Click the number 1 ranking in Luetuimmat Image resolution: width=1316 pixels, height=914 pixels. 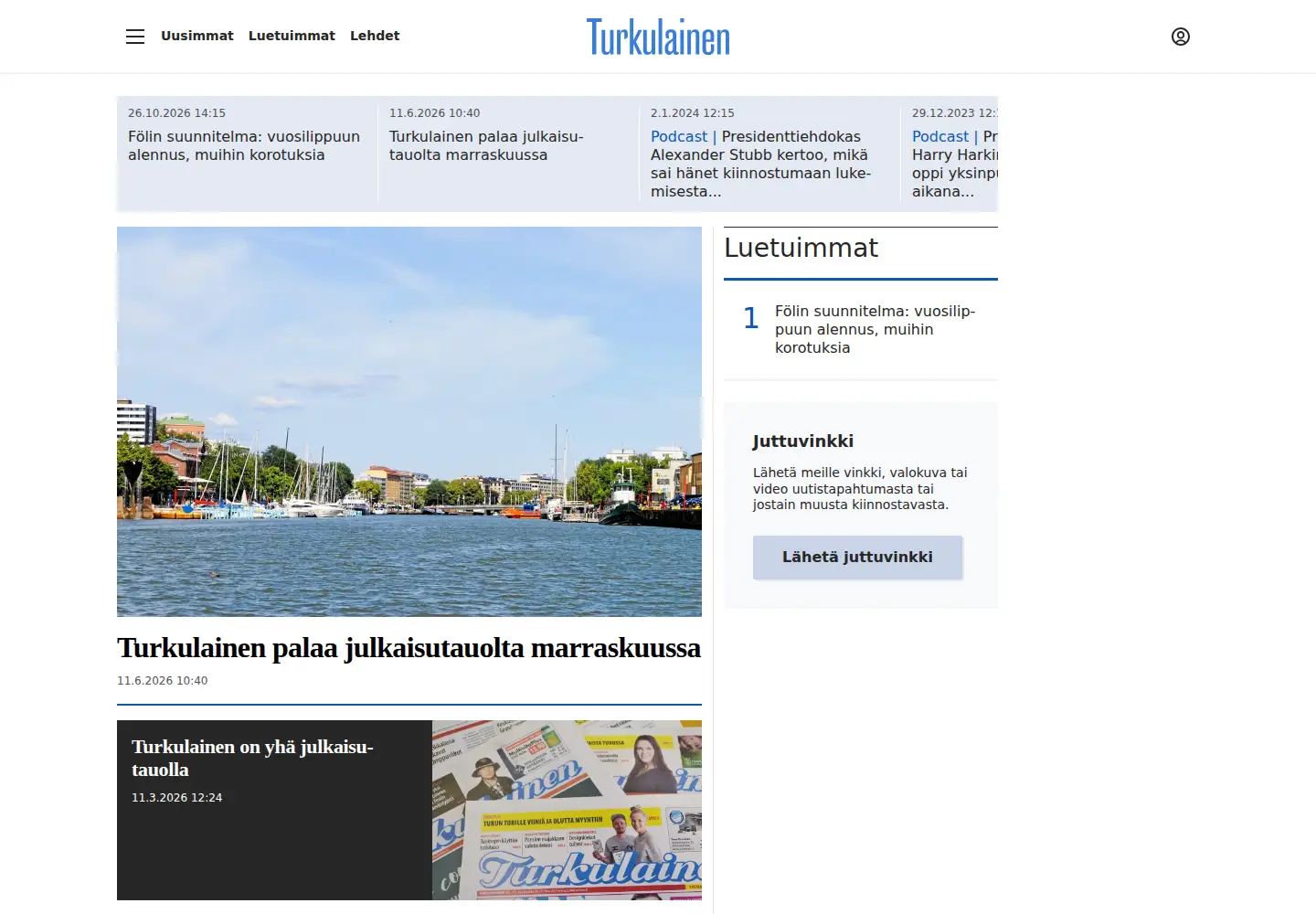point(751,318)
